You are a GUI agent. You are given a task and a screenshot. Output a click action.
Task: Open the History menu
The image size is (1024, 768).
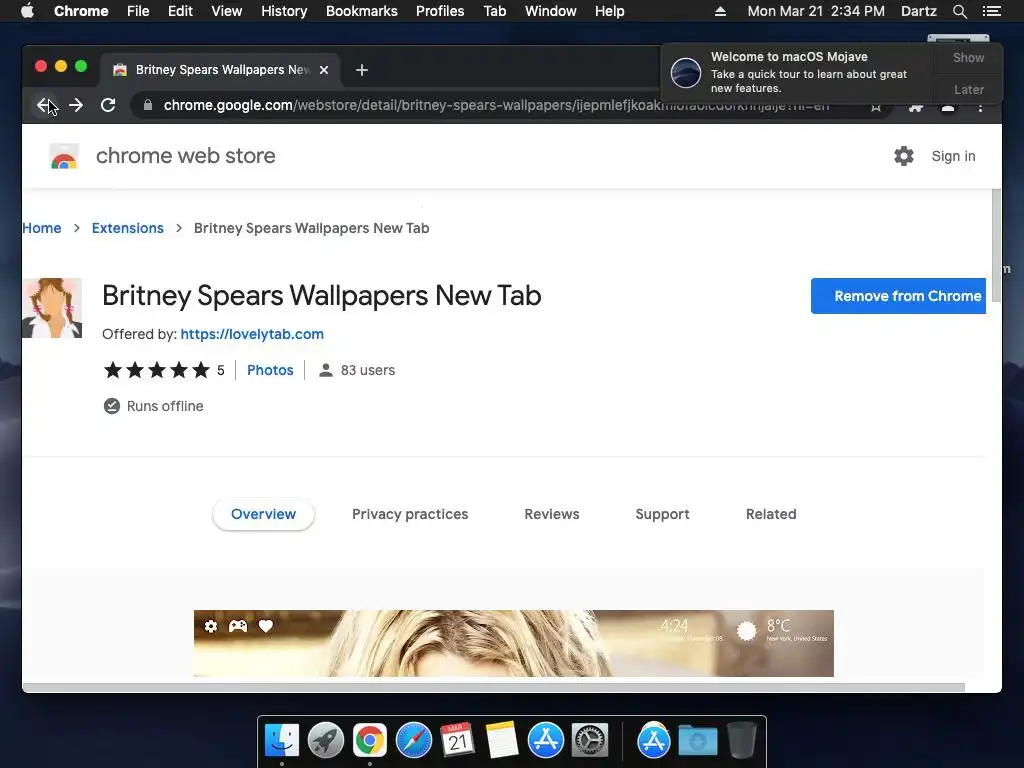point(284,11)
